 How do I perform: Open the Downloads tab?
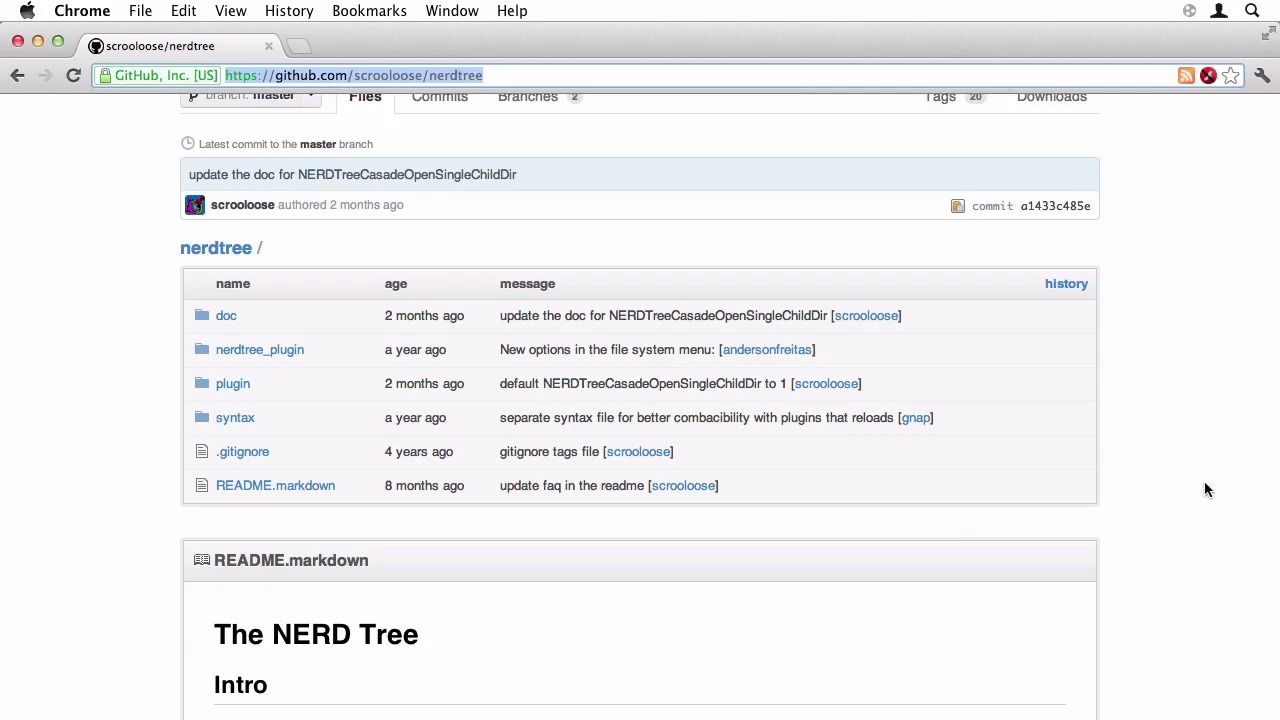[1052, 97]
